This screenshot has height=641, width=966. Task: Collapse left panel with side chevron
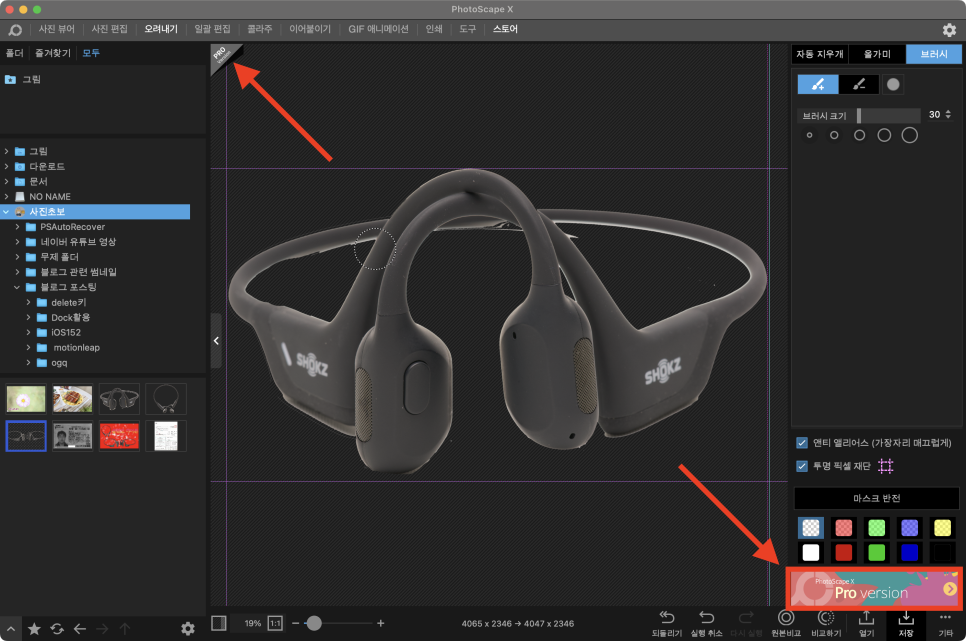[216, 341]
